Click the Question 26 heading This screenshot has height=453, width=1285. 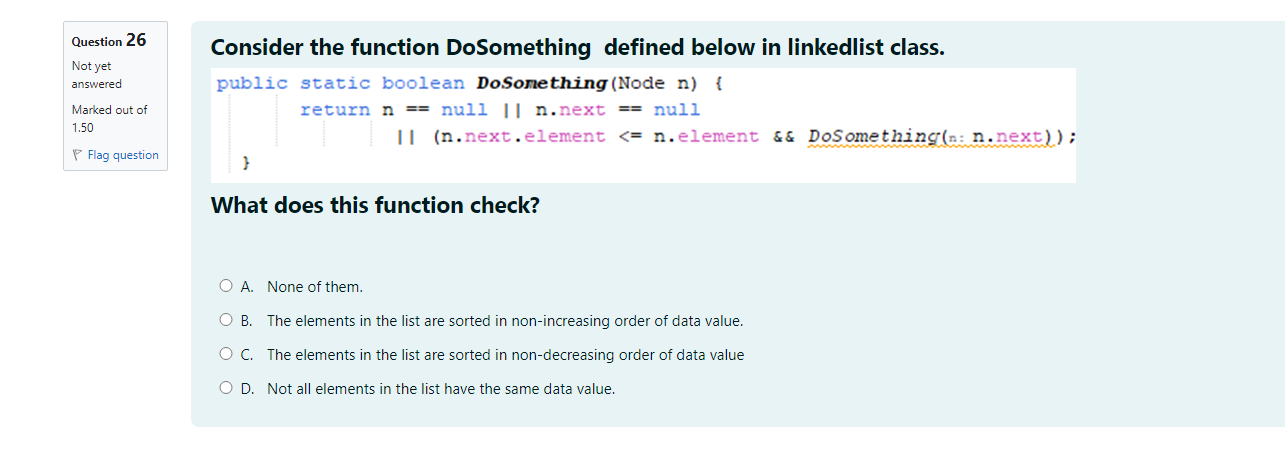tap(109, 40)
